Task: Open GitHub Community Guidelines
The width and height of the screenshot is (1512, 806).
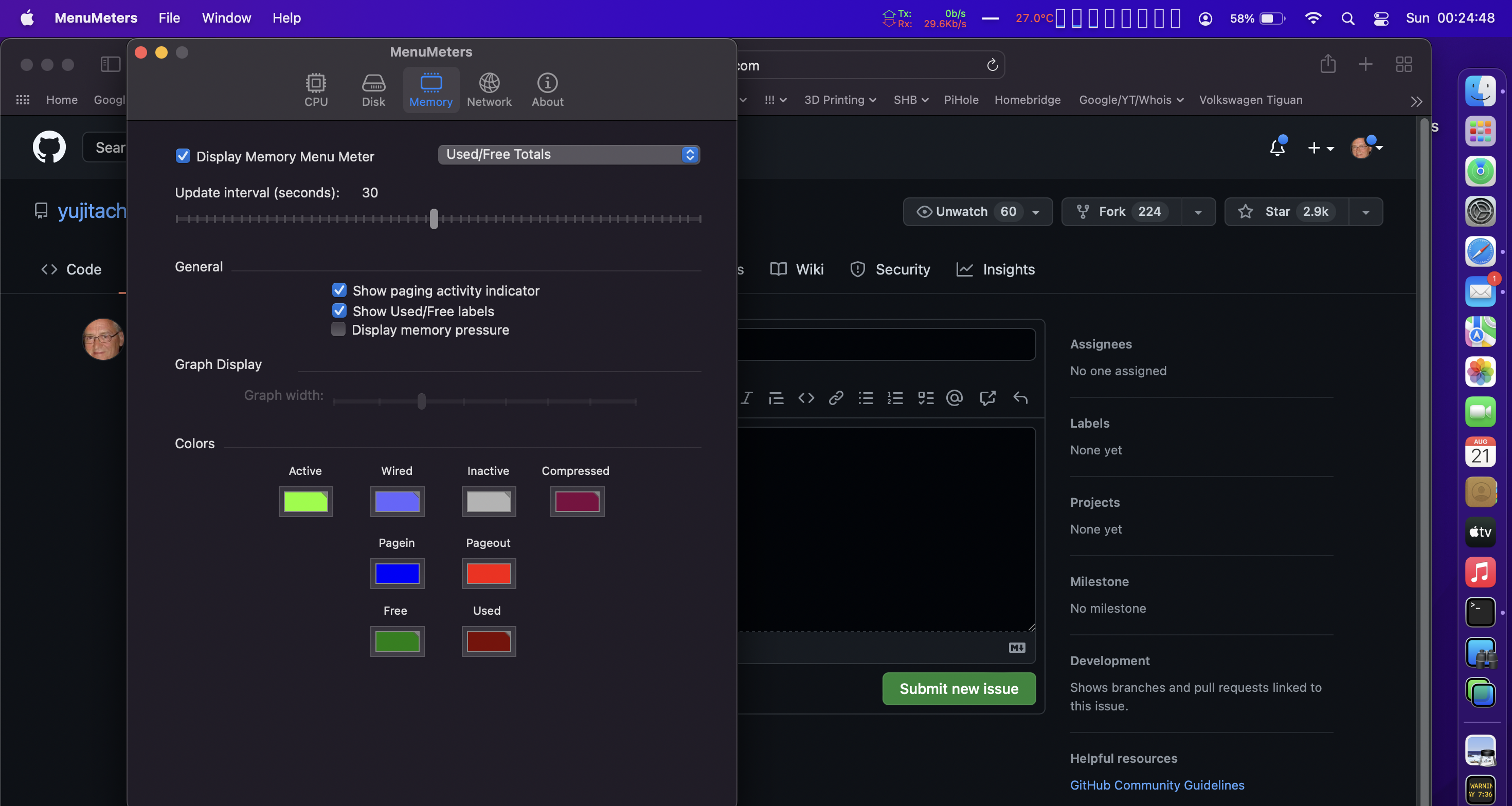Action: click(1156, 785)
